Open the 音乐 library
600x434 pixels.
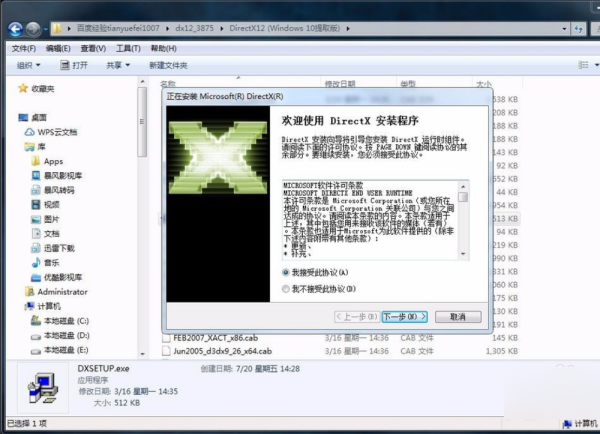(45, 263)
